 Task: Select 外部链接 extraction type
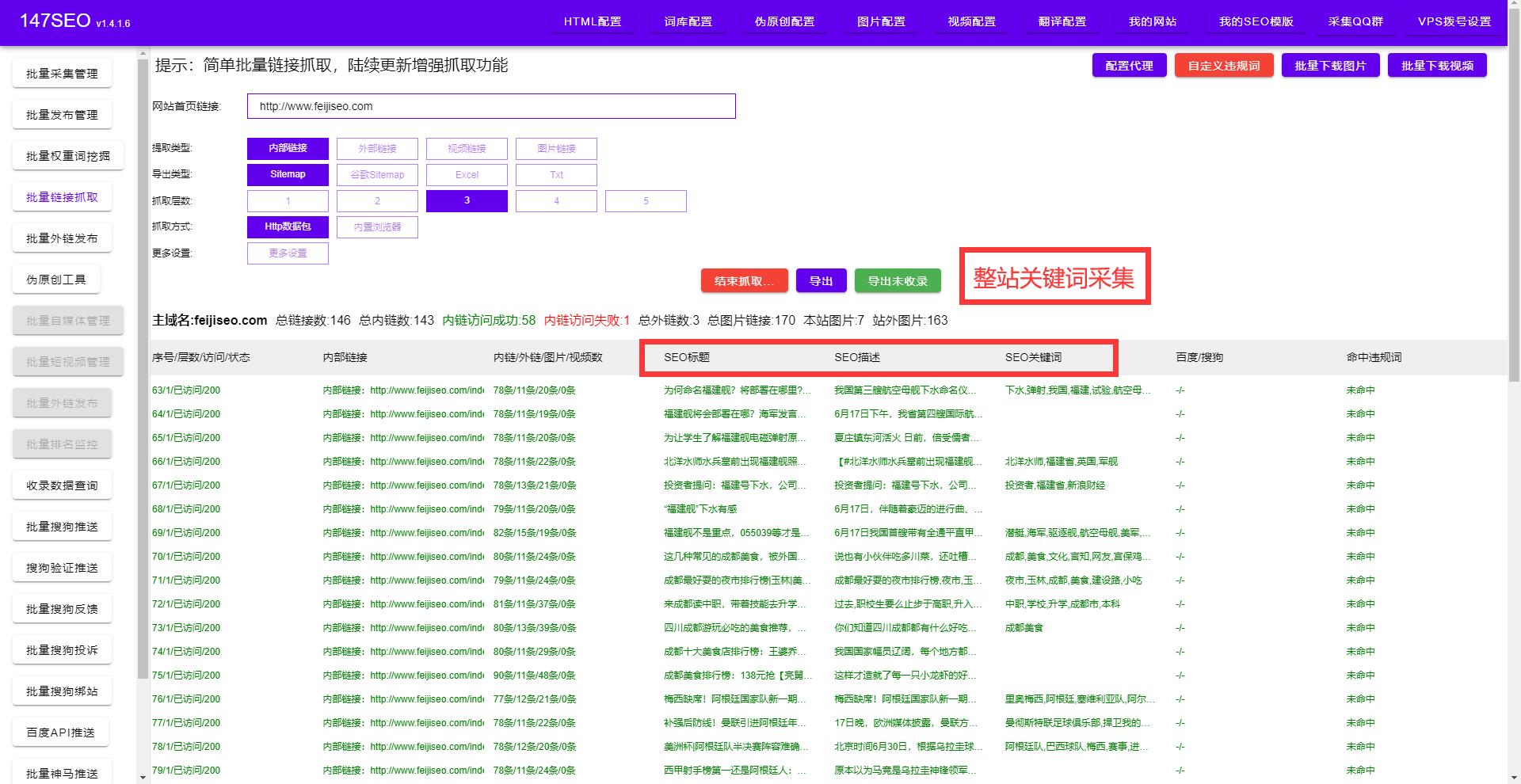(377, 149)
